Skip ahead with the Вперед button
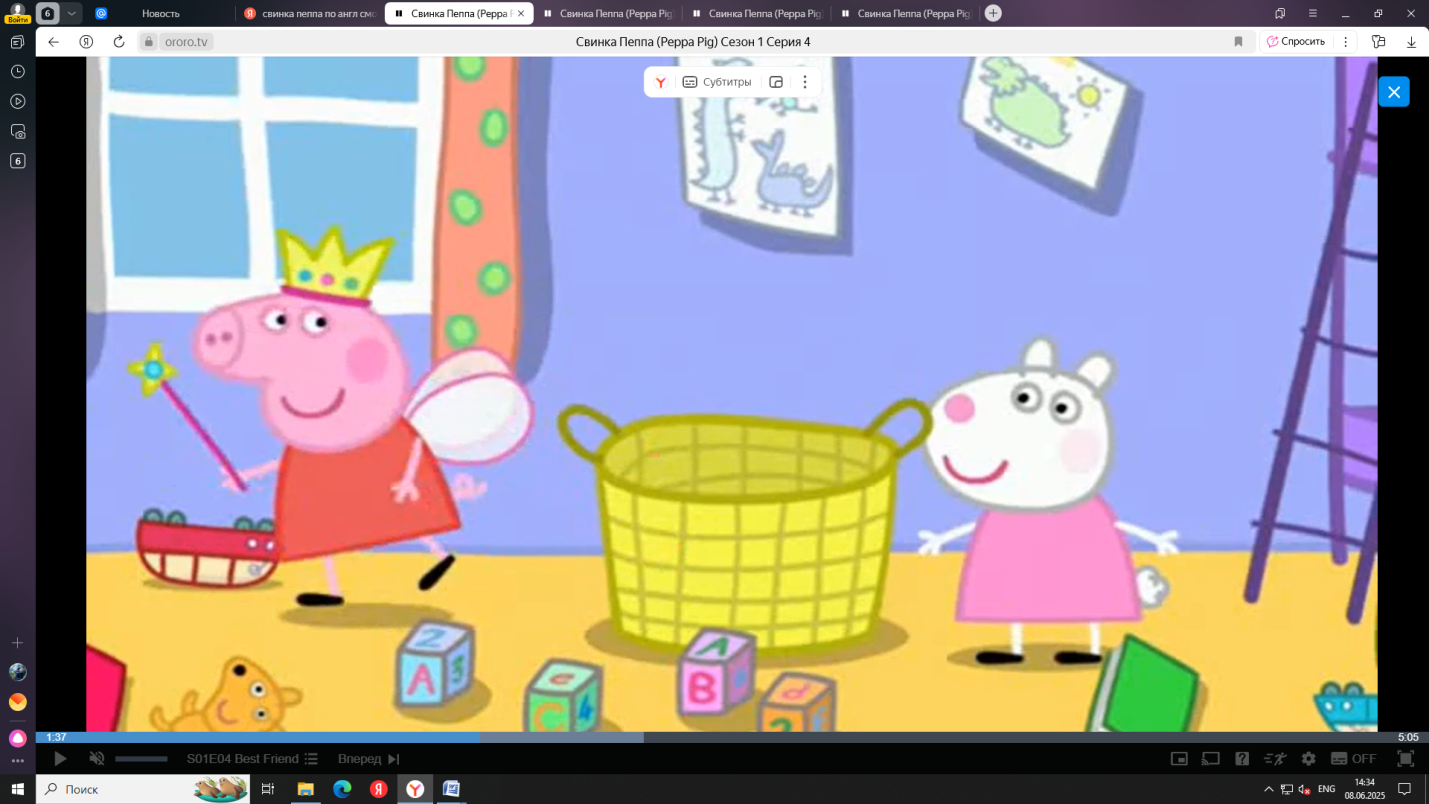 coord(368,759)
